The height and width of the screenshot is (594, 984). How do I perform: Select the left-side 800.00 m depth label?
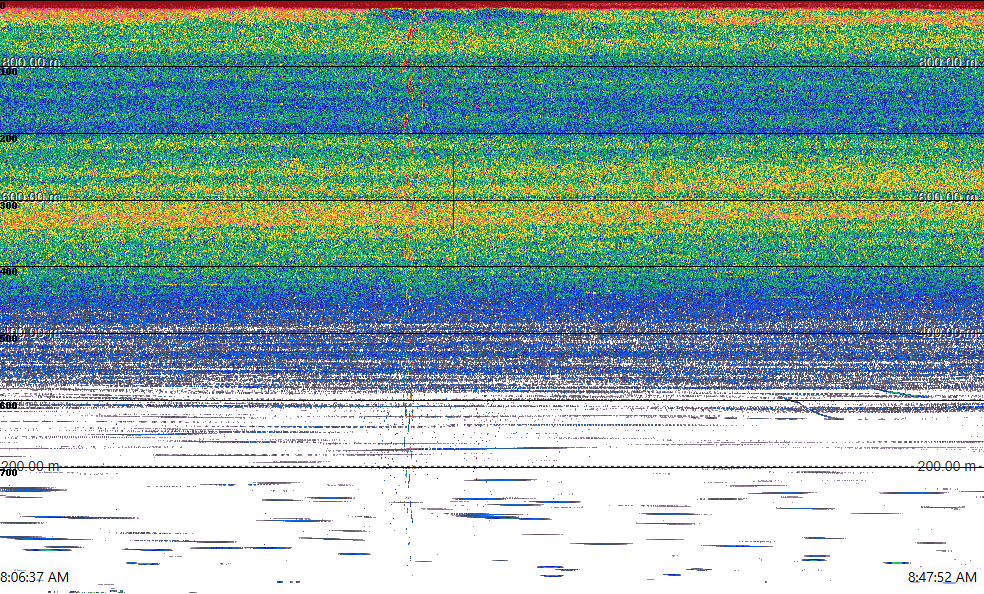tap(31, 61)
